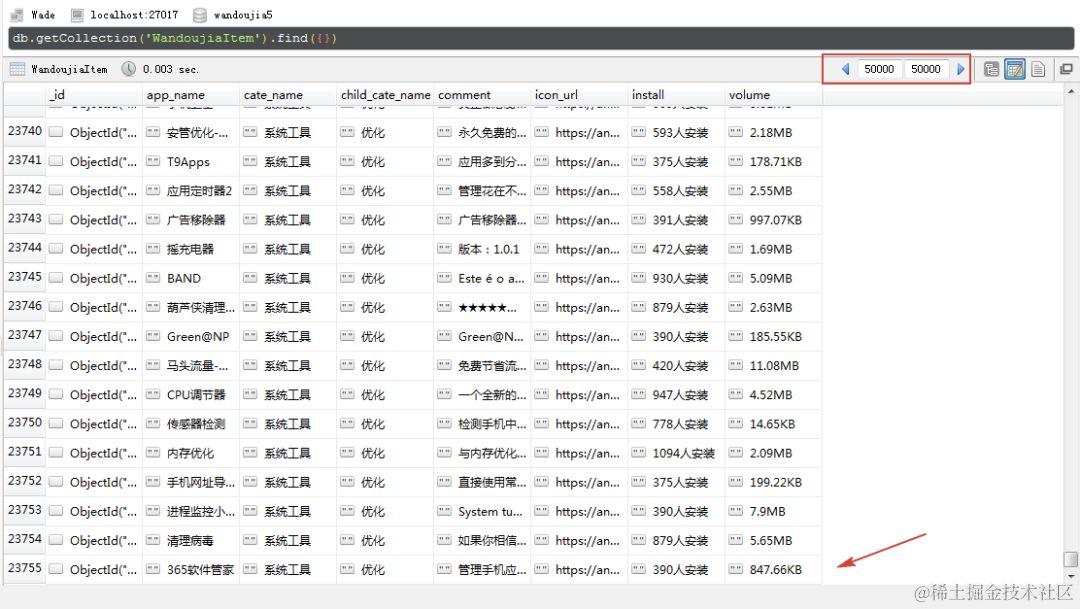This screenshot has width=1080, height=609.
Task: Select the 广告移除器 app_name cell
Action: click(191, 220)
